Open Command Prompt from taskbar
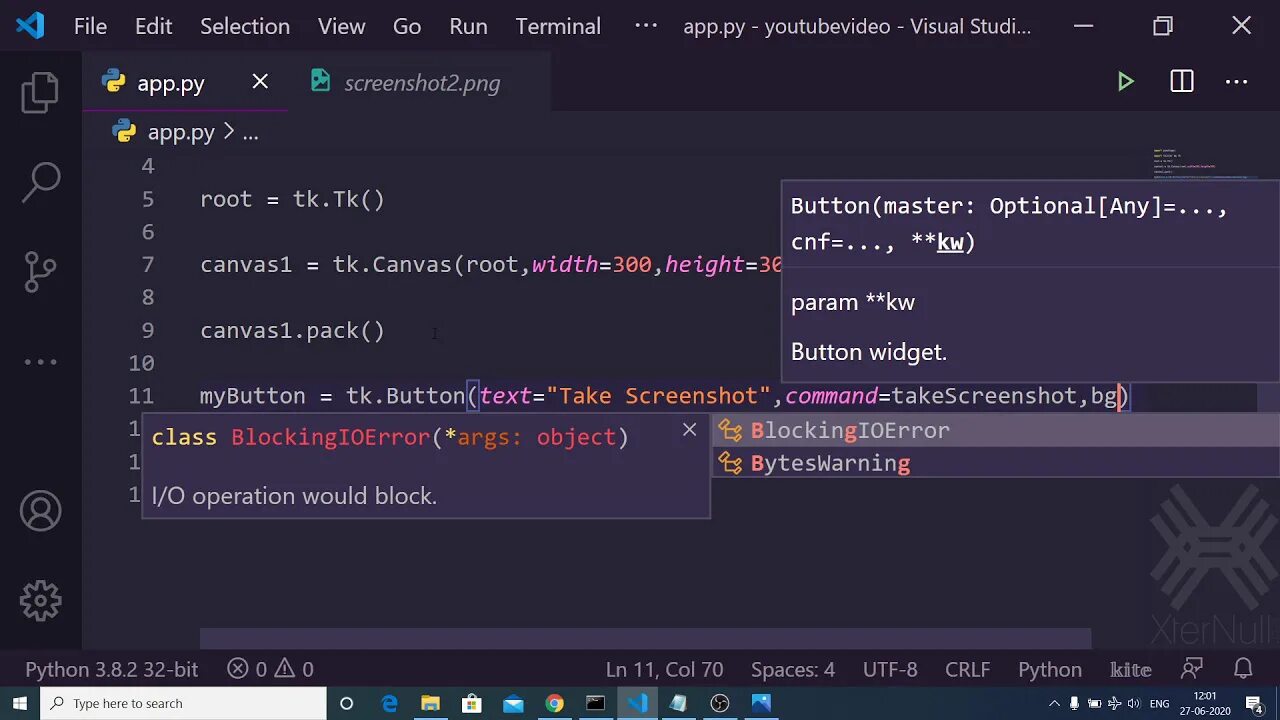 (595, 703)
